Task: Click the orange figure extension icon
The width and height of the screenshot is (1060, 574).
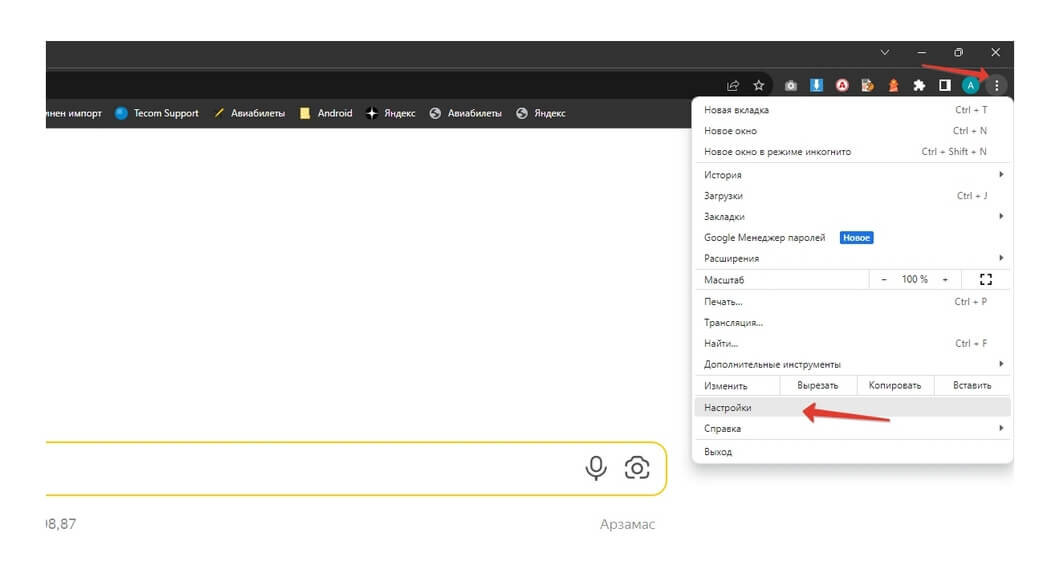Action: [x=893, y=85]
